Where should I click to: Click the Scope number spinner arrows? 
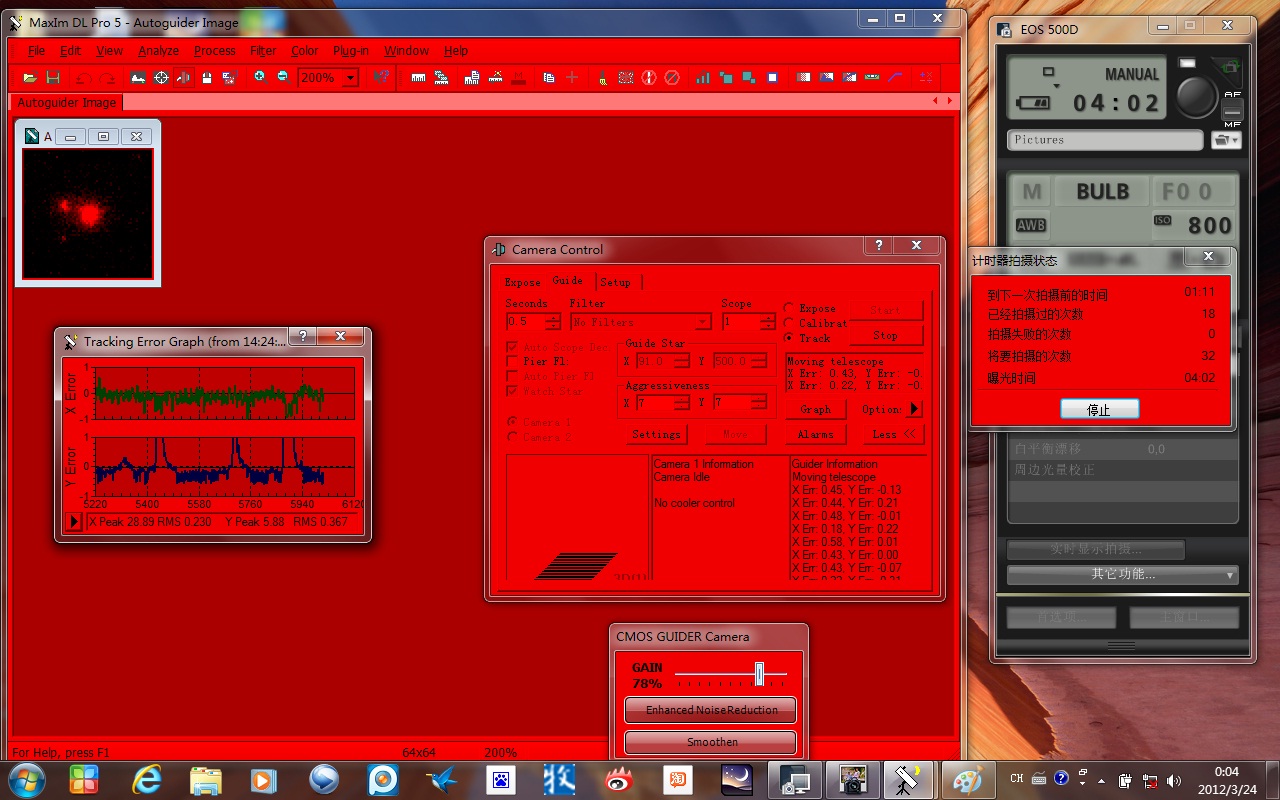point(767,322)
